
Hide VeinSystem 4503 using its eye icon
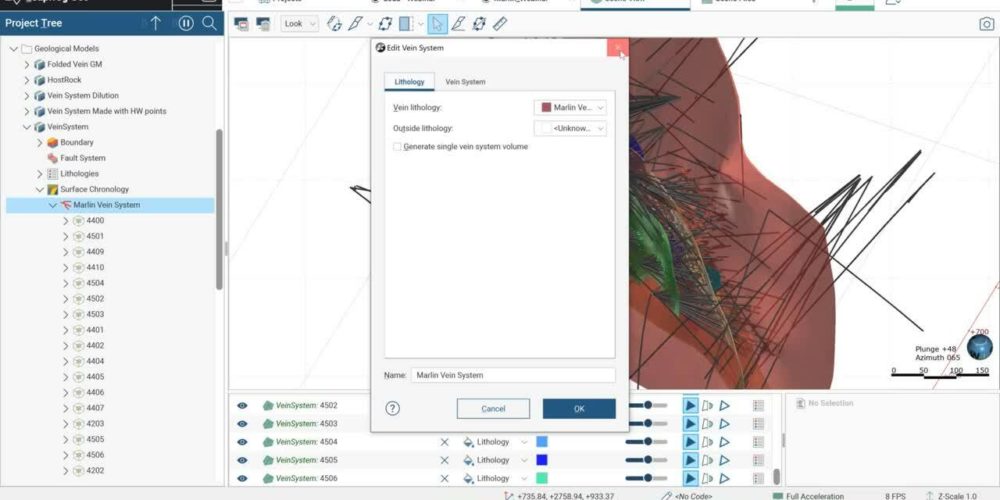242,424
